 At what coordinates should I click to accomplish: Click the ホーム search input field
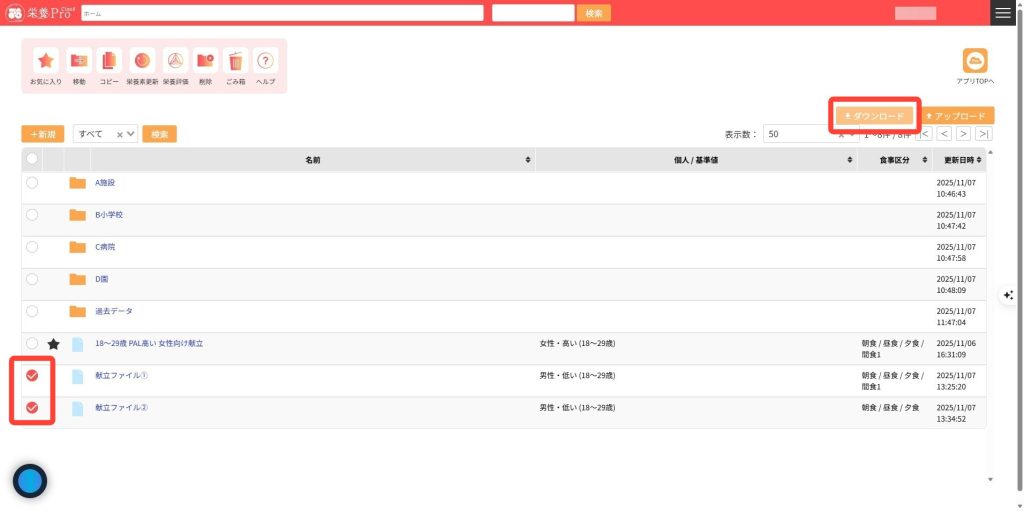point(282,13)
